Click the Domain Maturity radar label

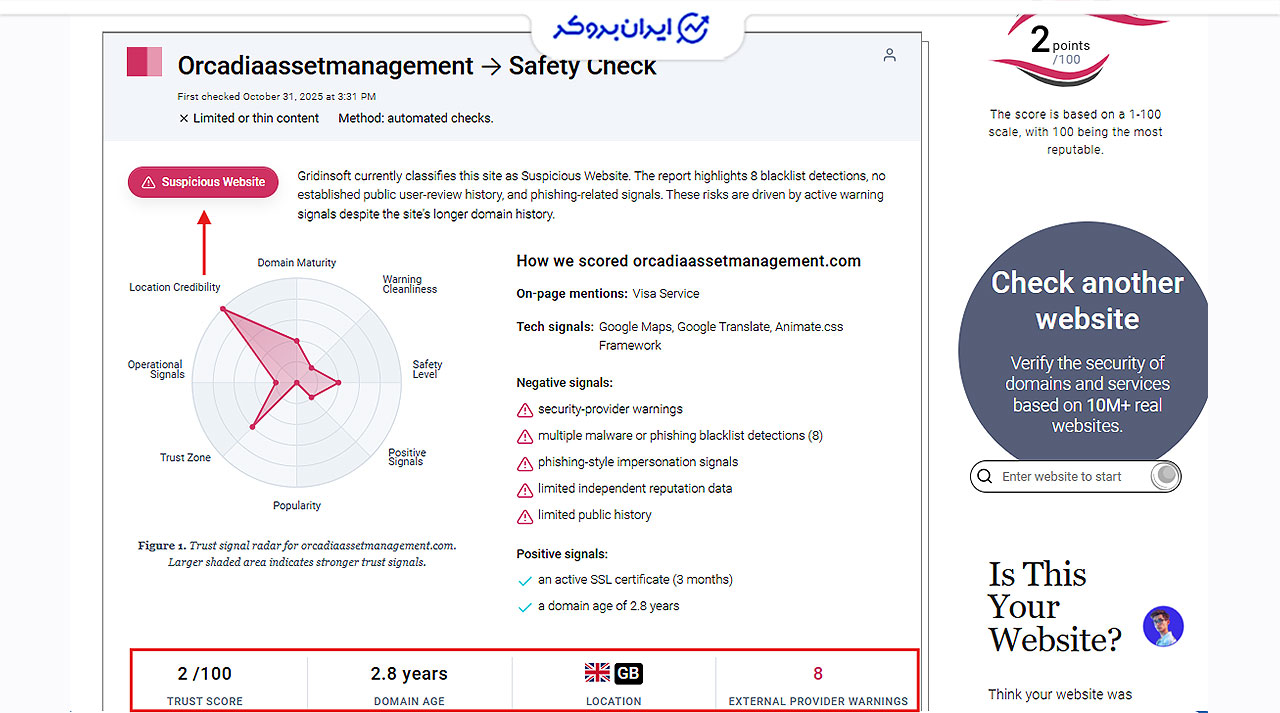(x=297, y=263)
